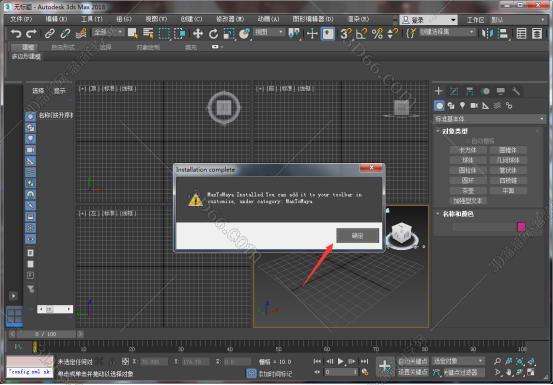Viewport: 553px width, 385px height.
Task: Open the Tools (T) menu
Action: click(x=92, y=19)
